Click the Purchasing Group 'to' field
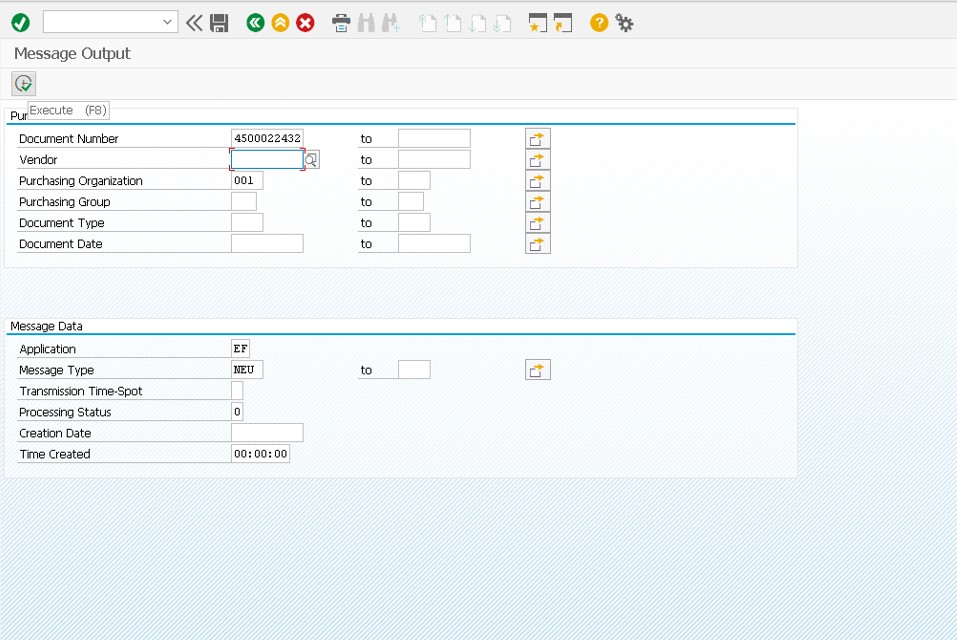The image size is (957, 640). click(411, 202)
